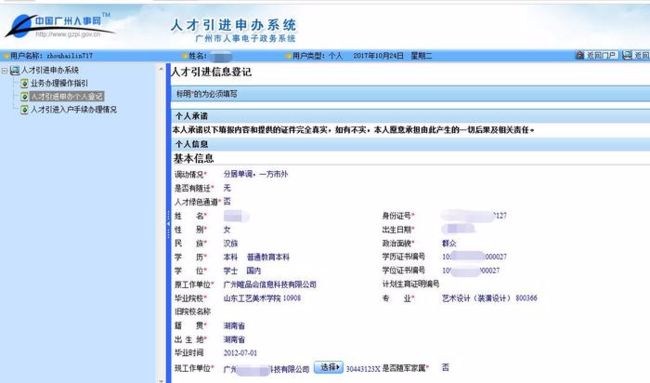Click the partially visible 返回 button at the top right
This screenshot has width=650, height=383.
tap(636, 55)
